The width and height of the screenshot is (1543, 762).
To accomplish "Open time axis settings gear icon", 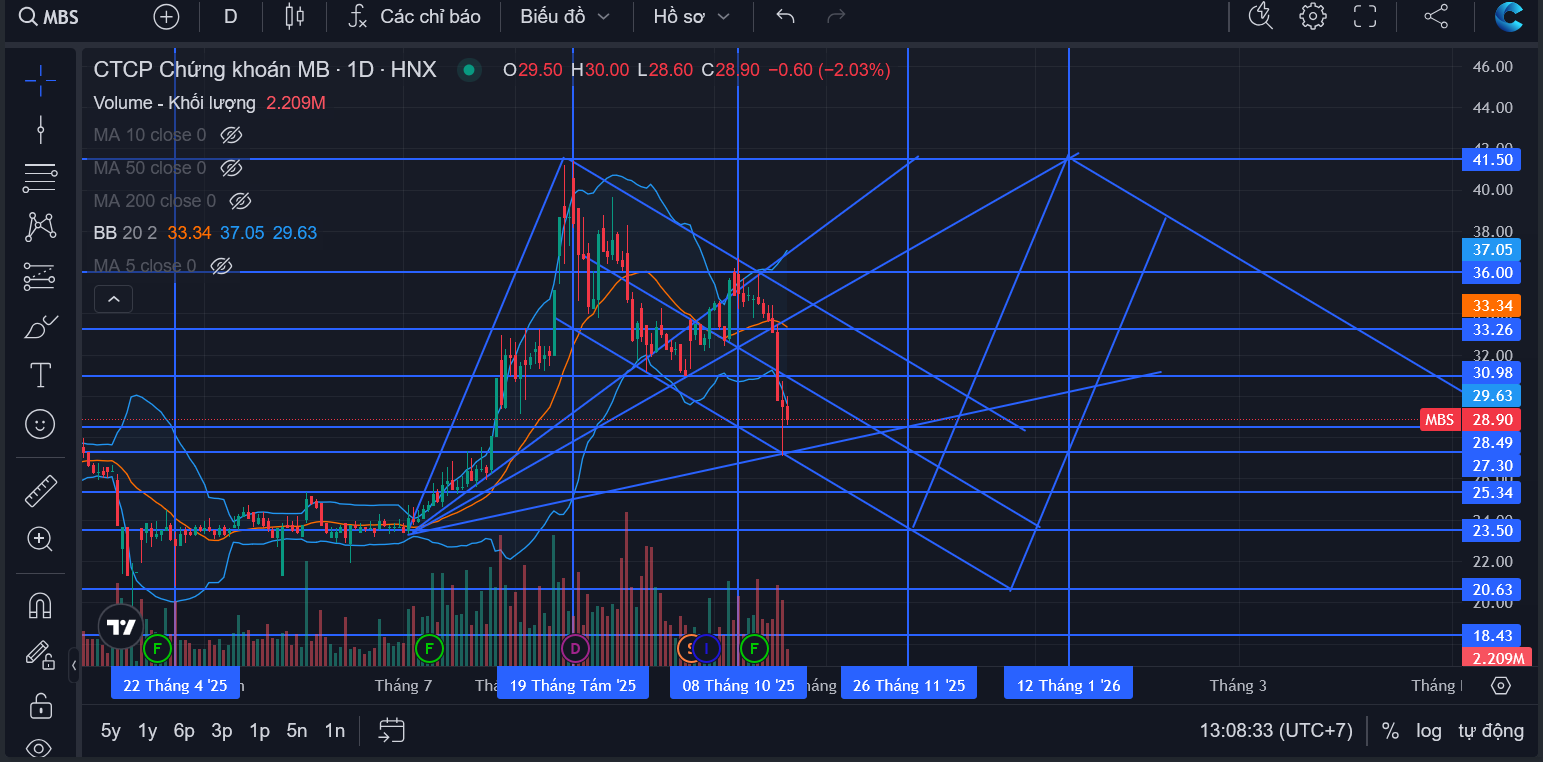I will 1500,685.
